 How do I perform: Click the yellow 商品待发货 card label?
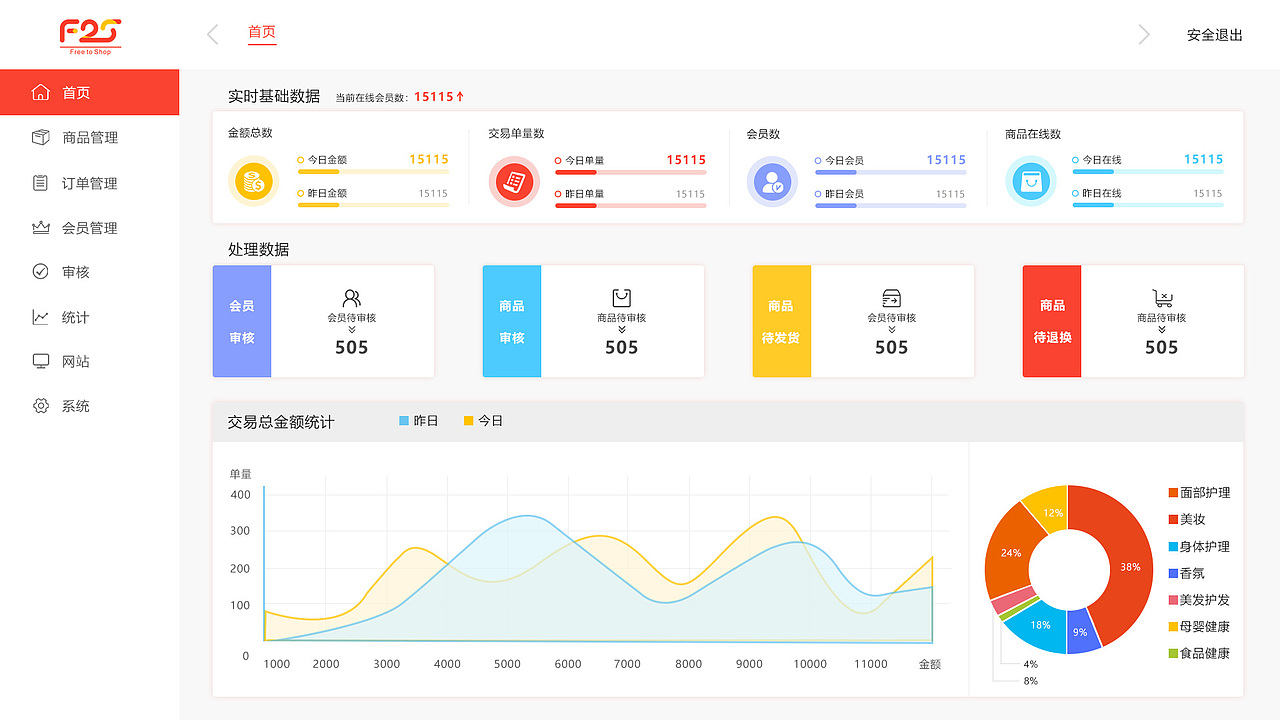pyautogui.click(x=782, y=321)
